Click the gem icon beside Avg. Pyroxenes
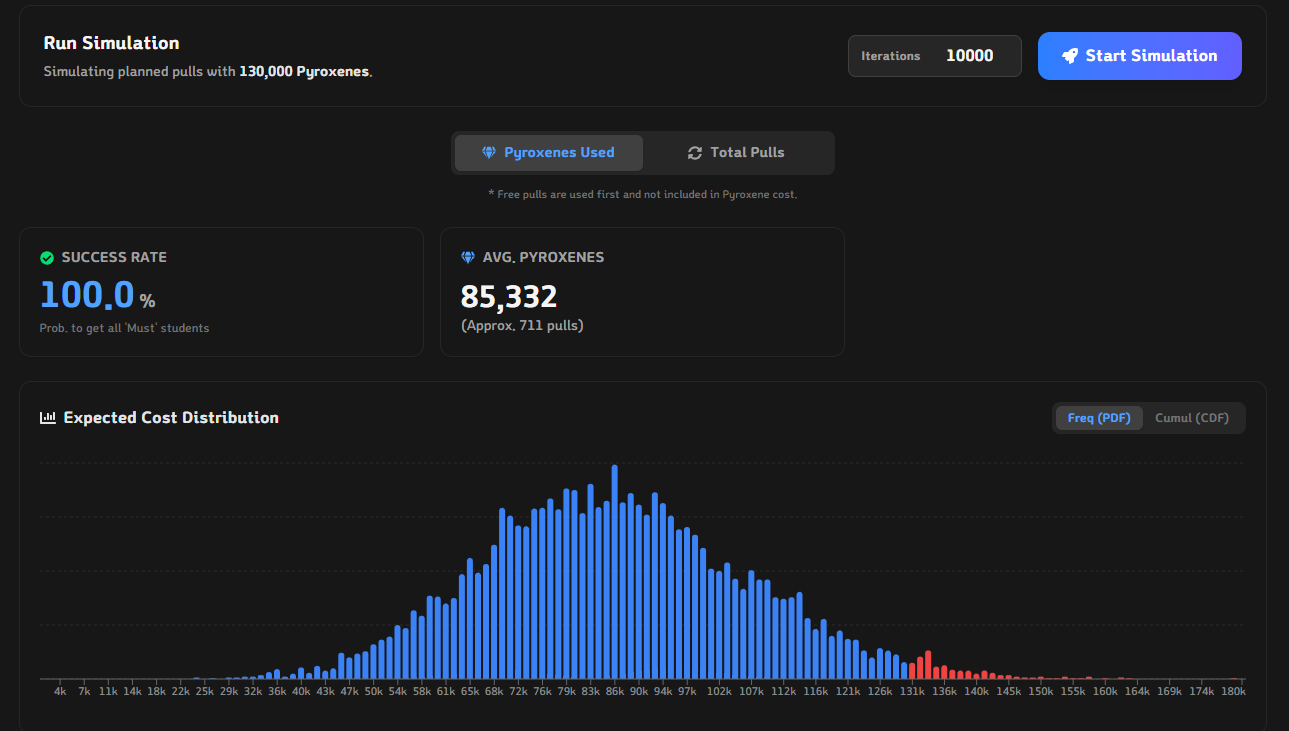Image resolution: width=1289 pixels, height=731 pixels. [x=468, y=258]
